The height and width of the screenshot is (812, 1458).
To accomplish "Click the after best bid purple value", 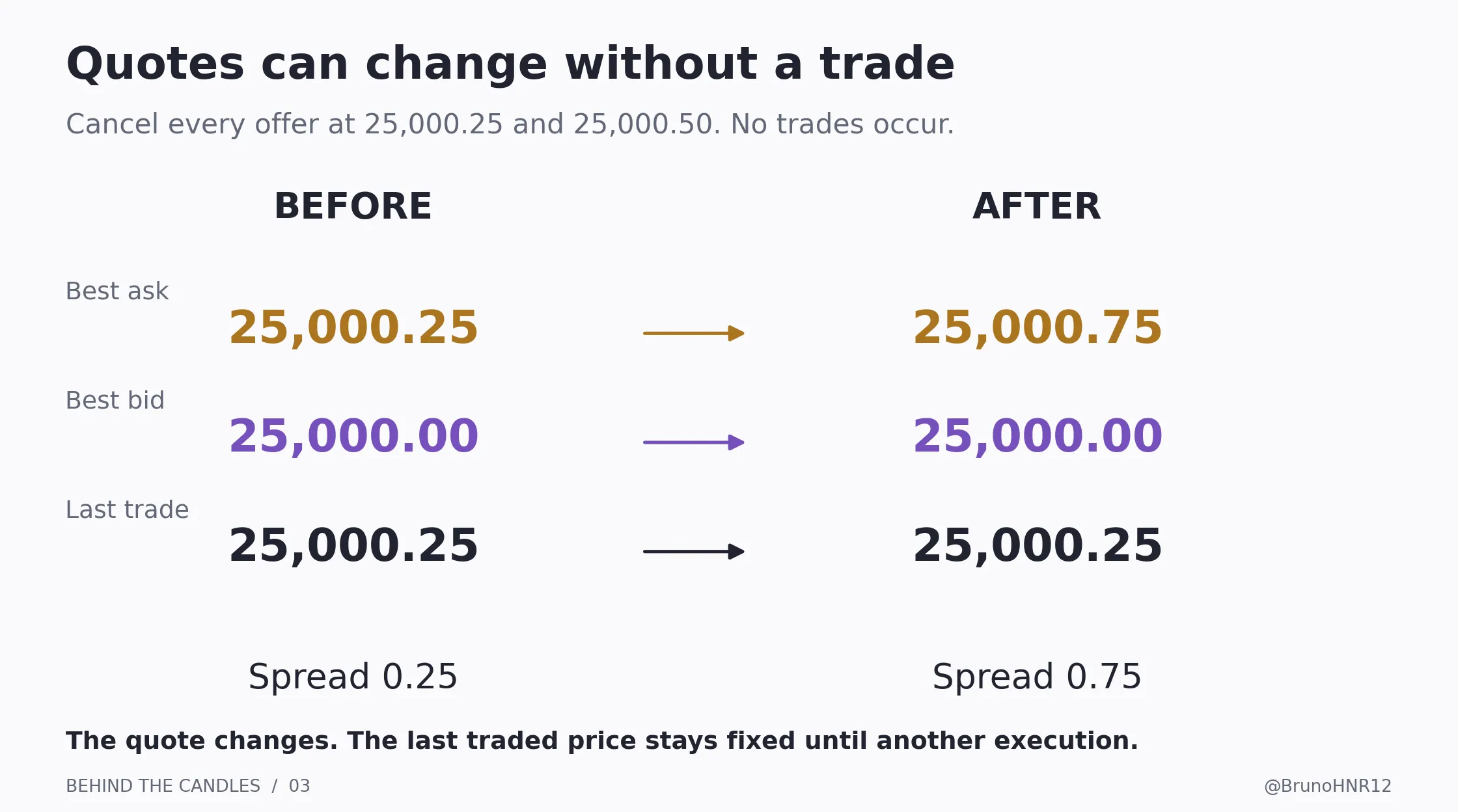I will (x=1038, y=437).
